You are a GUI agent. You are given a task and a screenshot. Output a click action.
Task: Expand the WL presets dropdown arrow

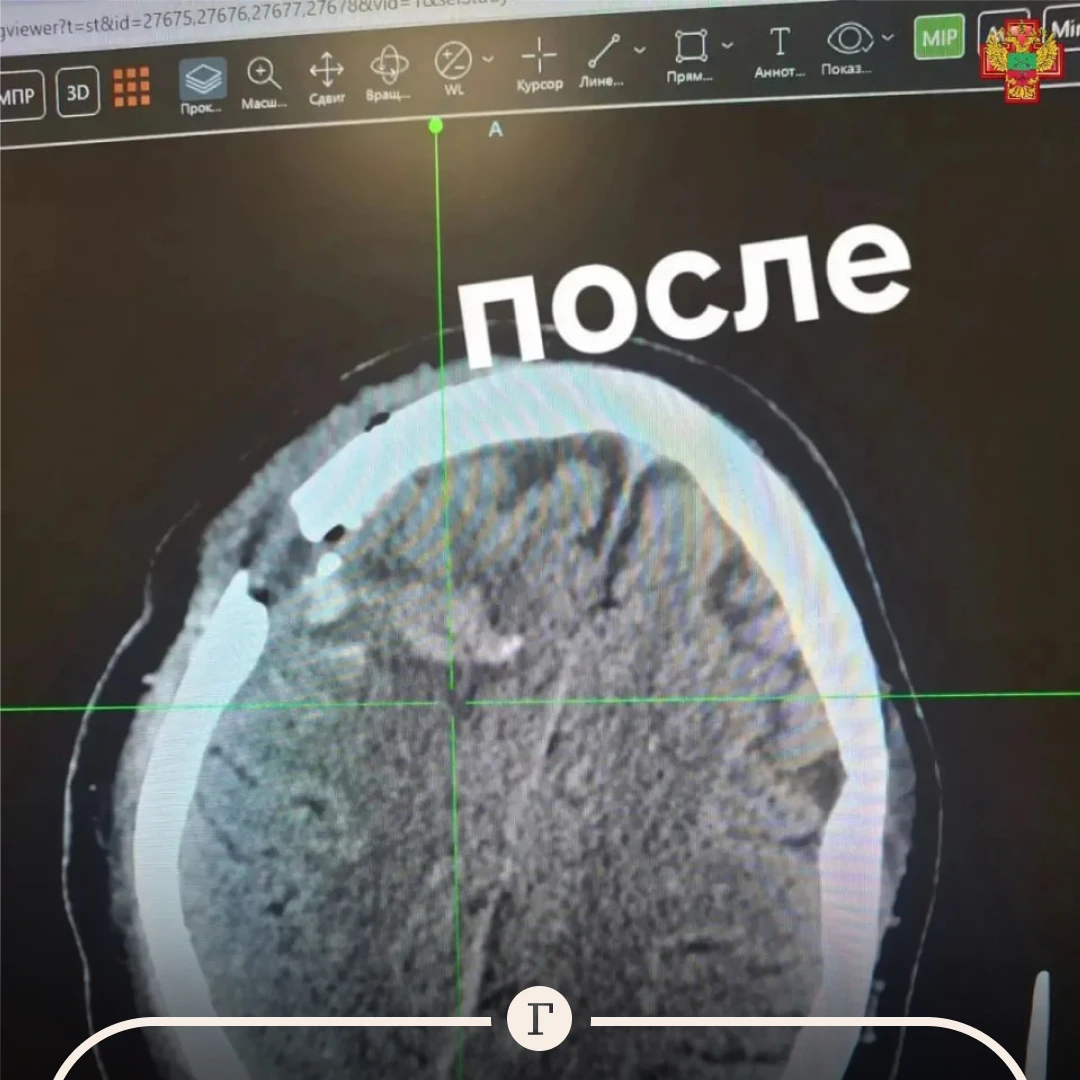point(488,59)
